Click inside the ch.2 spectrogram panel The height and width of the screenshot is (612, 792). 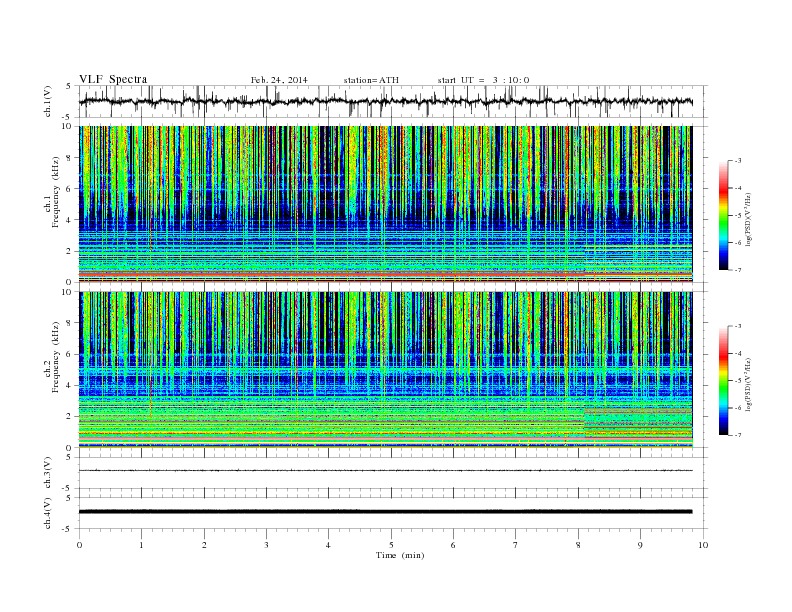pyautogui.click(x=385, y=370)
